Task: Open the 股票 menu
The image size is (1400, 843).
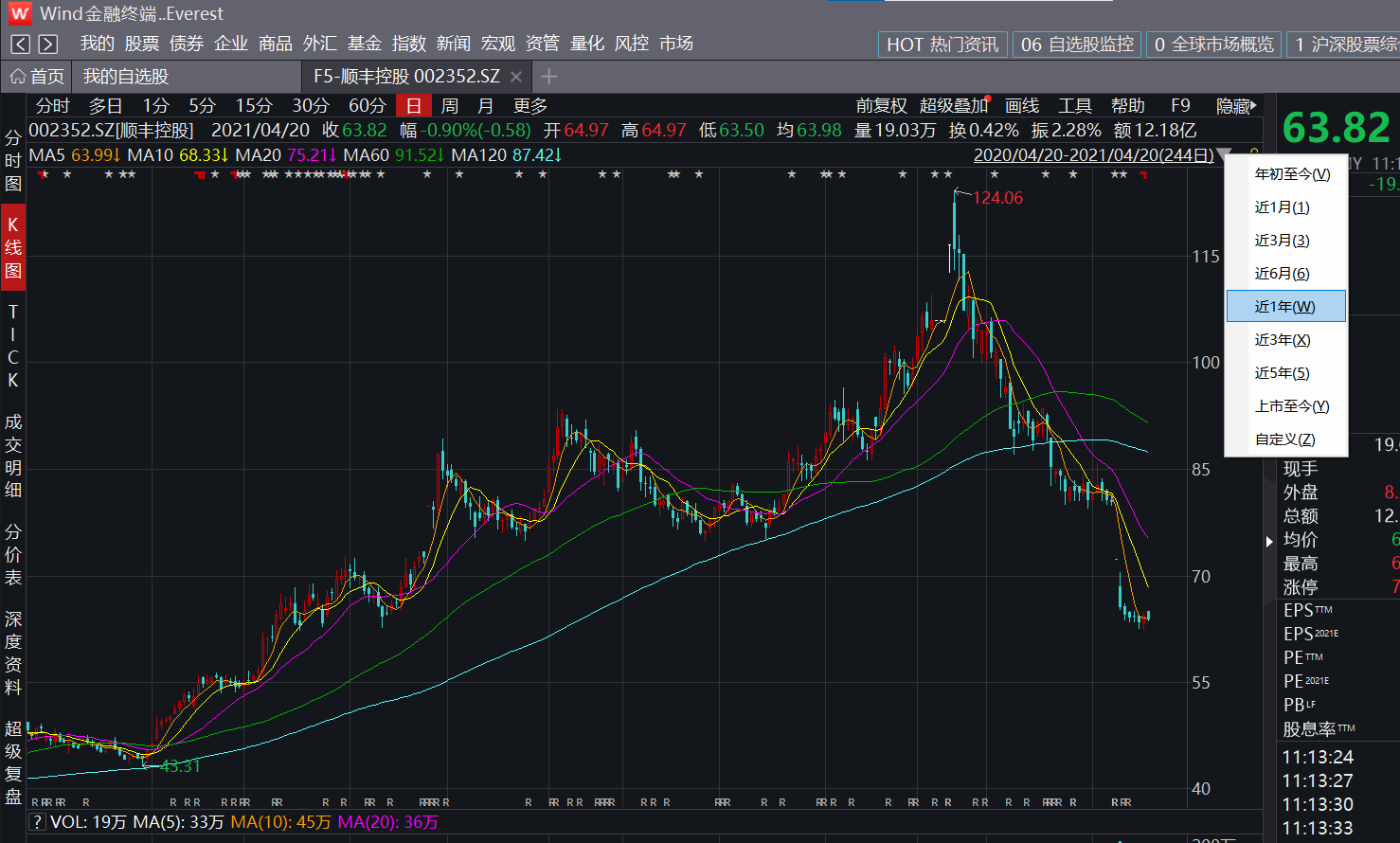Action: click(x=142, y=44)
